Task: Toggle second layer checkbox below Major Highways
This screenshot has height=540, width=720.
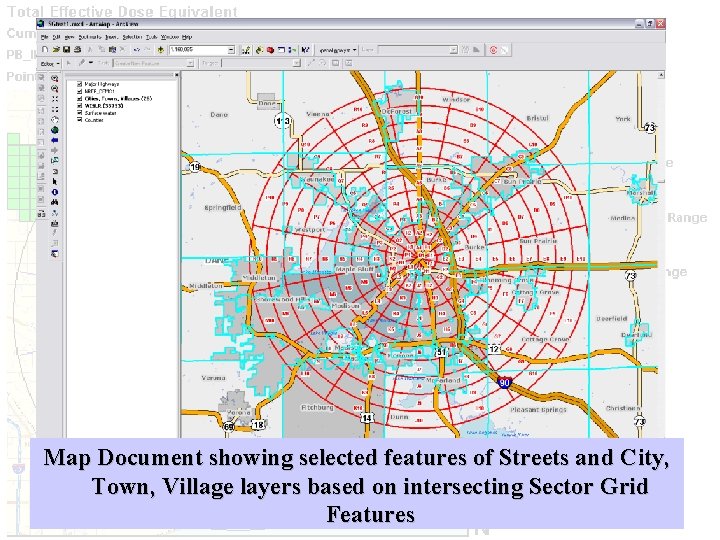Action: [x=79, y=91]
